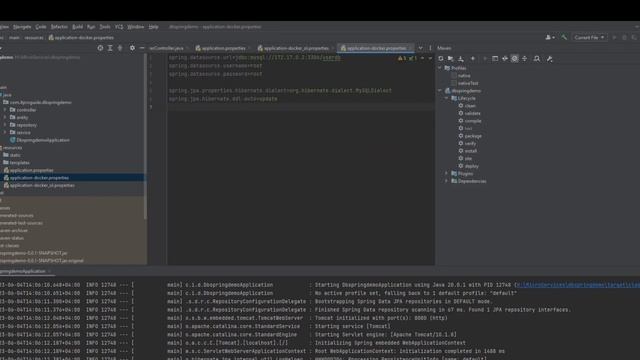This screenshot has height=360, width=640.
Task: Click Execute Maven Goal icon
Action: pos(495,59)
